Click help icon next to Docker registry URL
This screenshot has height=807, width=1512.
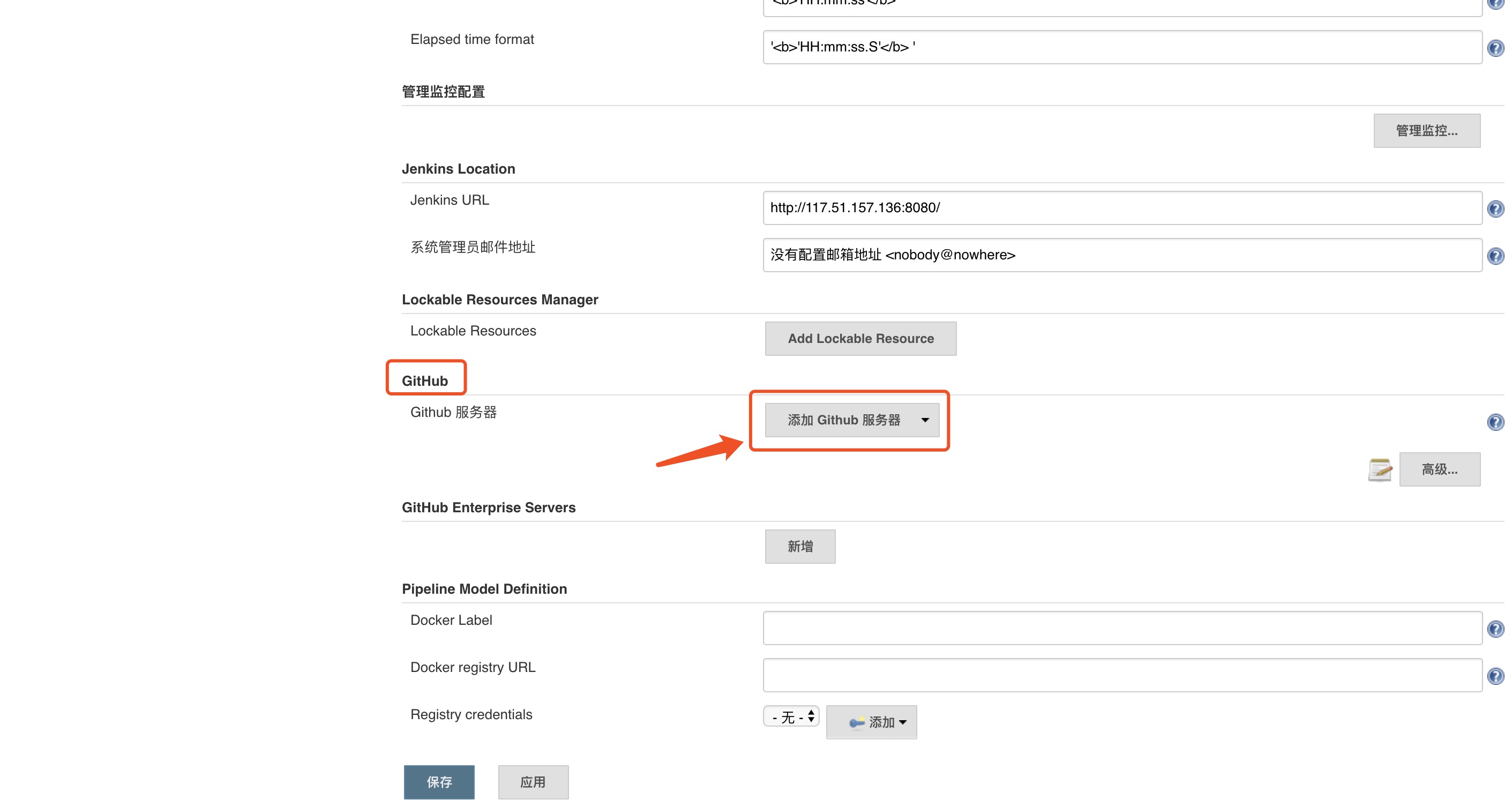(1495, 676)
